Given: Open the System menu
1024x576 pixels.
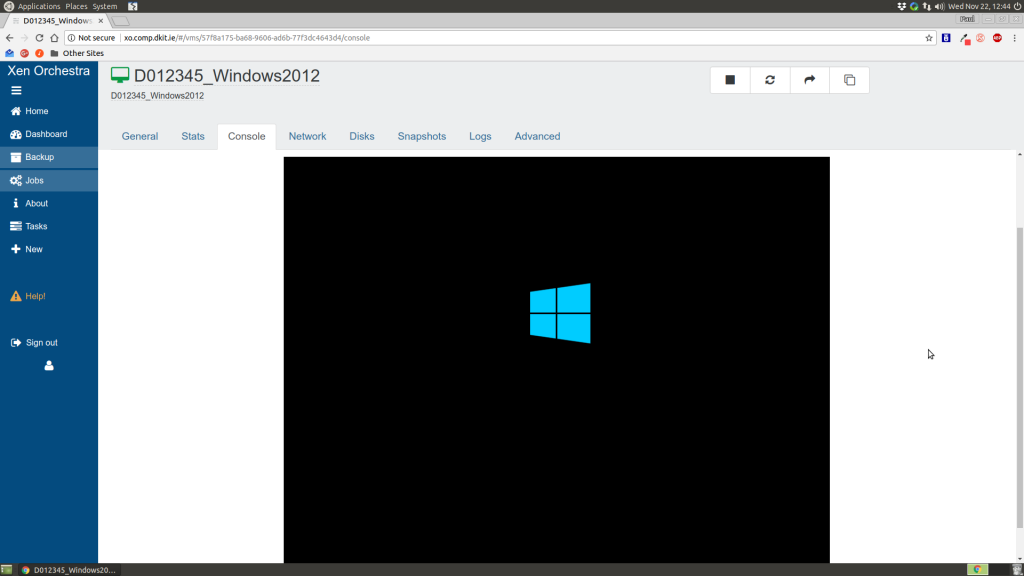Looking at the screenshot, I should click(104, 6).
